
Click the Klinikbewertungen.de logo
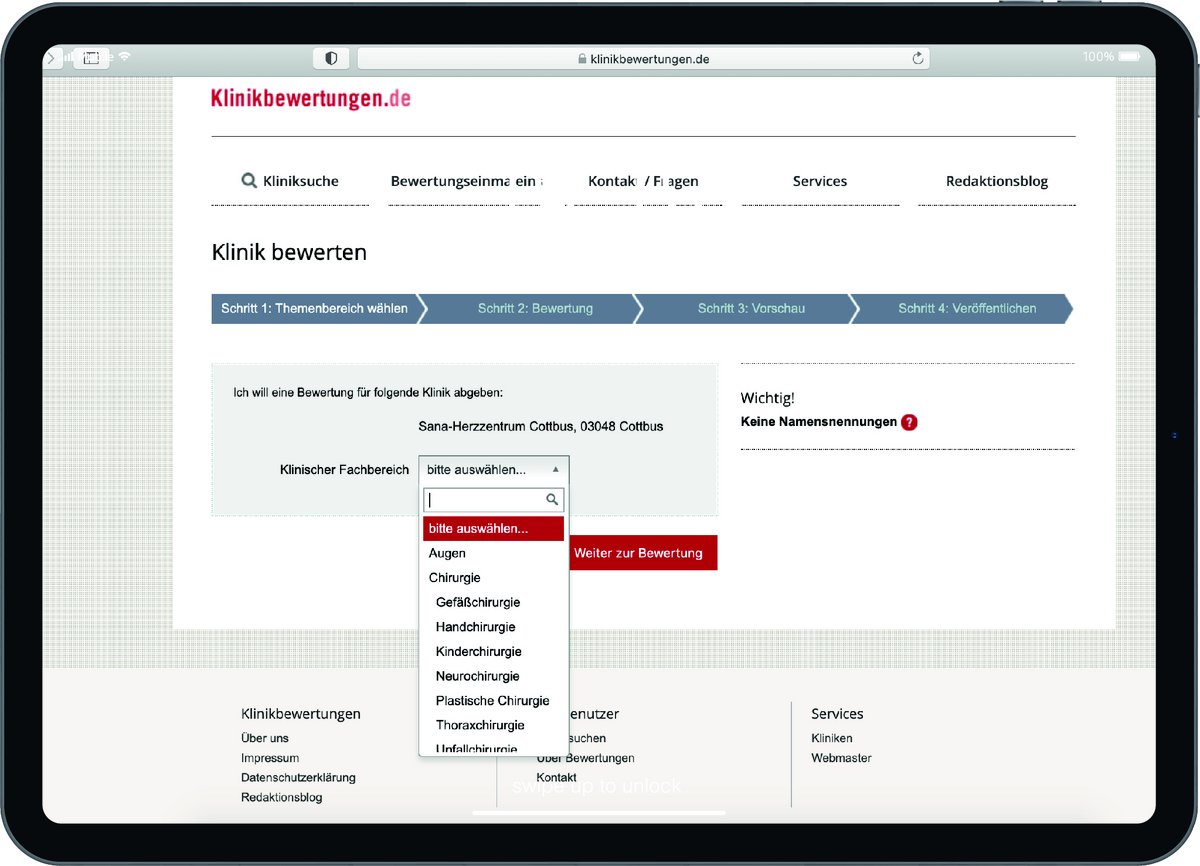coord(311,98)
